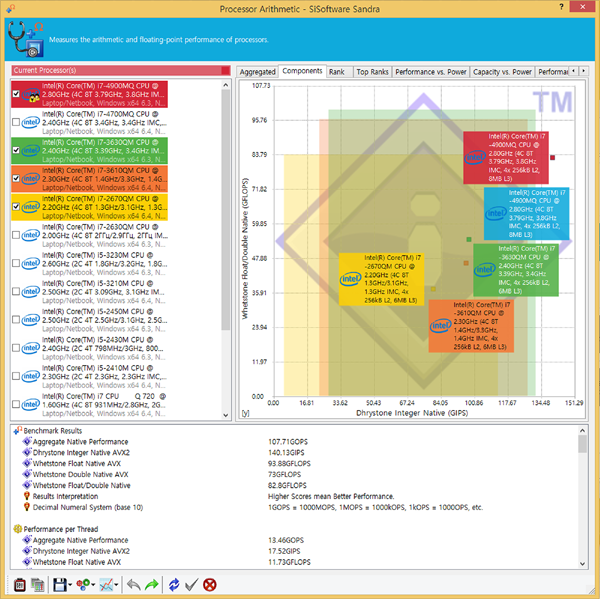
Task: Click the Results Interpretation hint icon
Action: click(x=27, y=496)
